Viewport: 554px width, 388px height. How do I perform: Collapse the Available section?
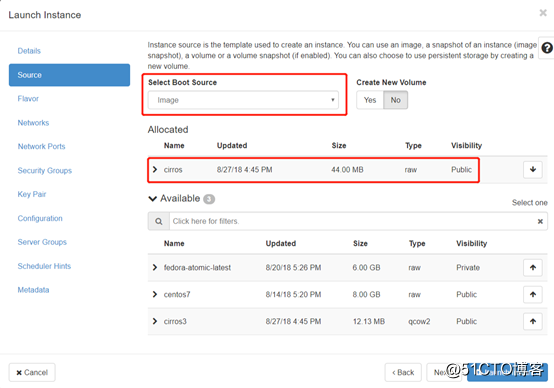point(153,199)
